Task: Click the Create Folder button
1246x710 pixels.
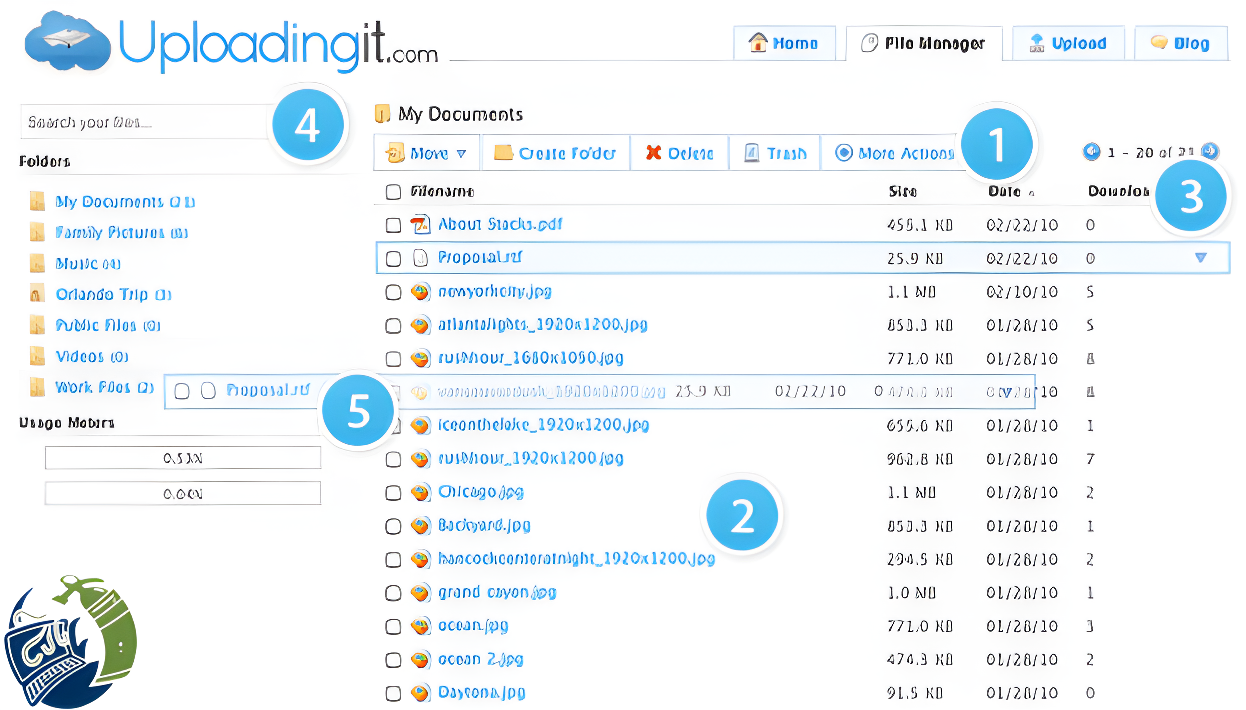Action: [556, 153]
